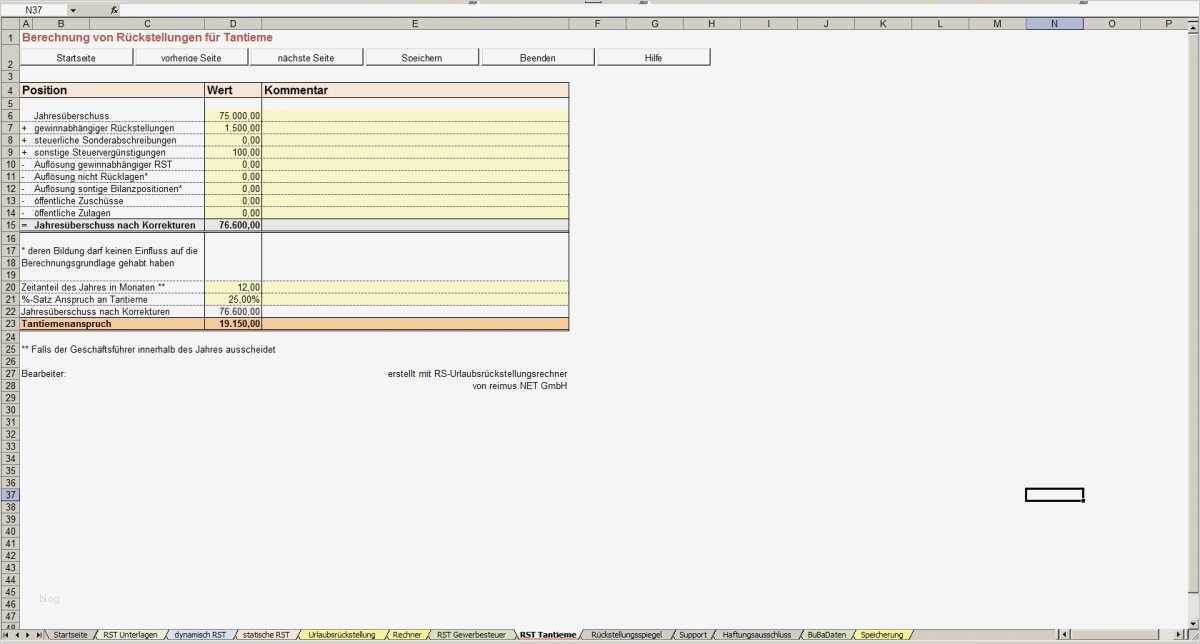The image size is (1200, 644).
Task: Click the Hilfe button
Action: click(x=654, y=58)
